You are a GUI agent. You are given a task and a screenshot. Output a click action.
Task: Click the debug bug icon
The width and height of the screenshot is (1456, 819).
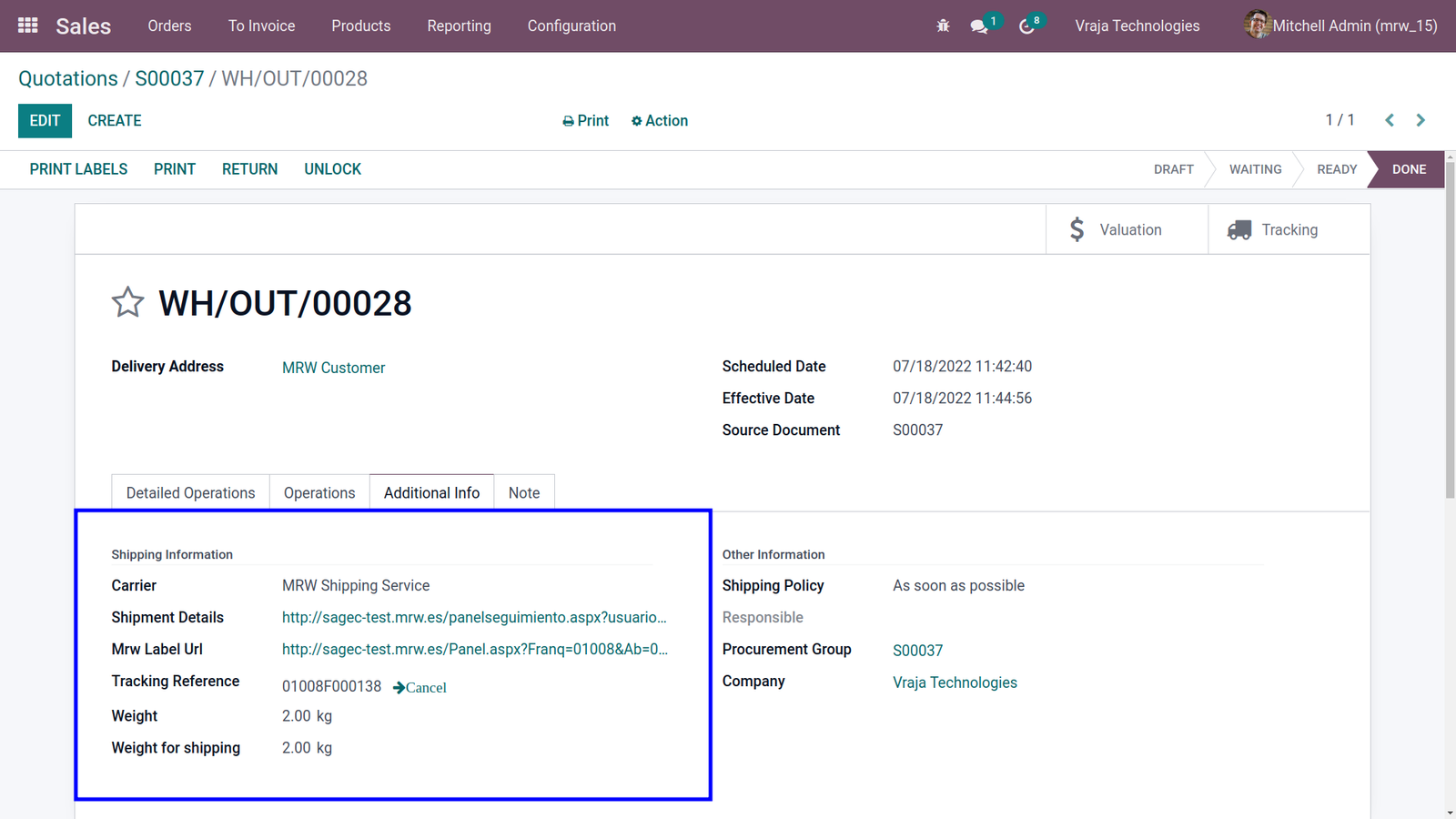click(x=943, y=25)
